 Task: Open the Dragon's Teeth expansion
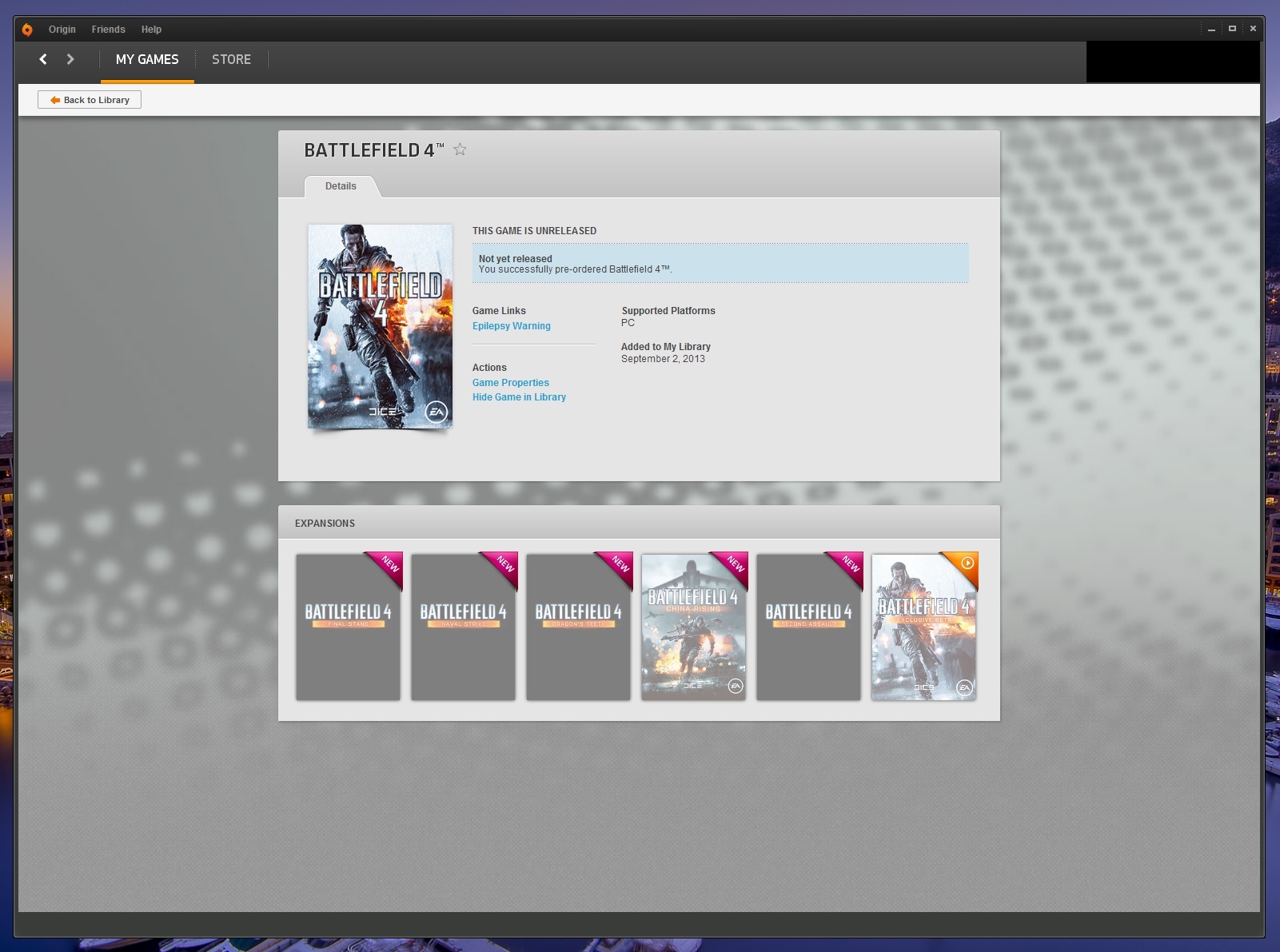tap(578, 627)
